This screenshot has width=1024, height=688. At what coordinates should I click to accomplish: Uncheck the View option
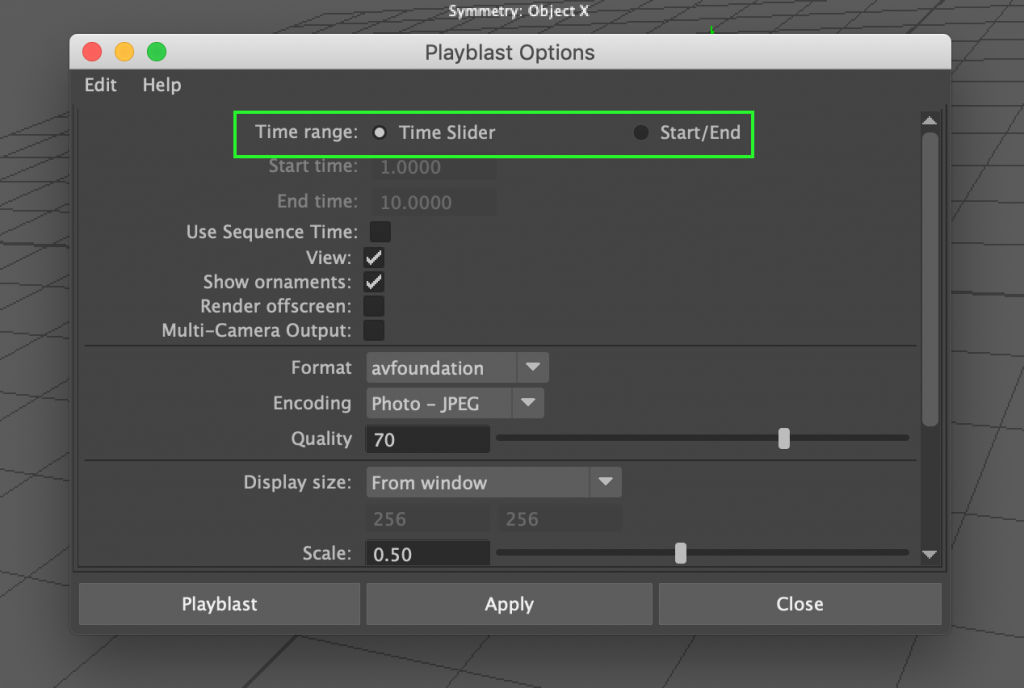click(x=374, y=257)
